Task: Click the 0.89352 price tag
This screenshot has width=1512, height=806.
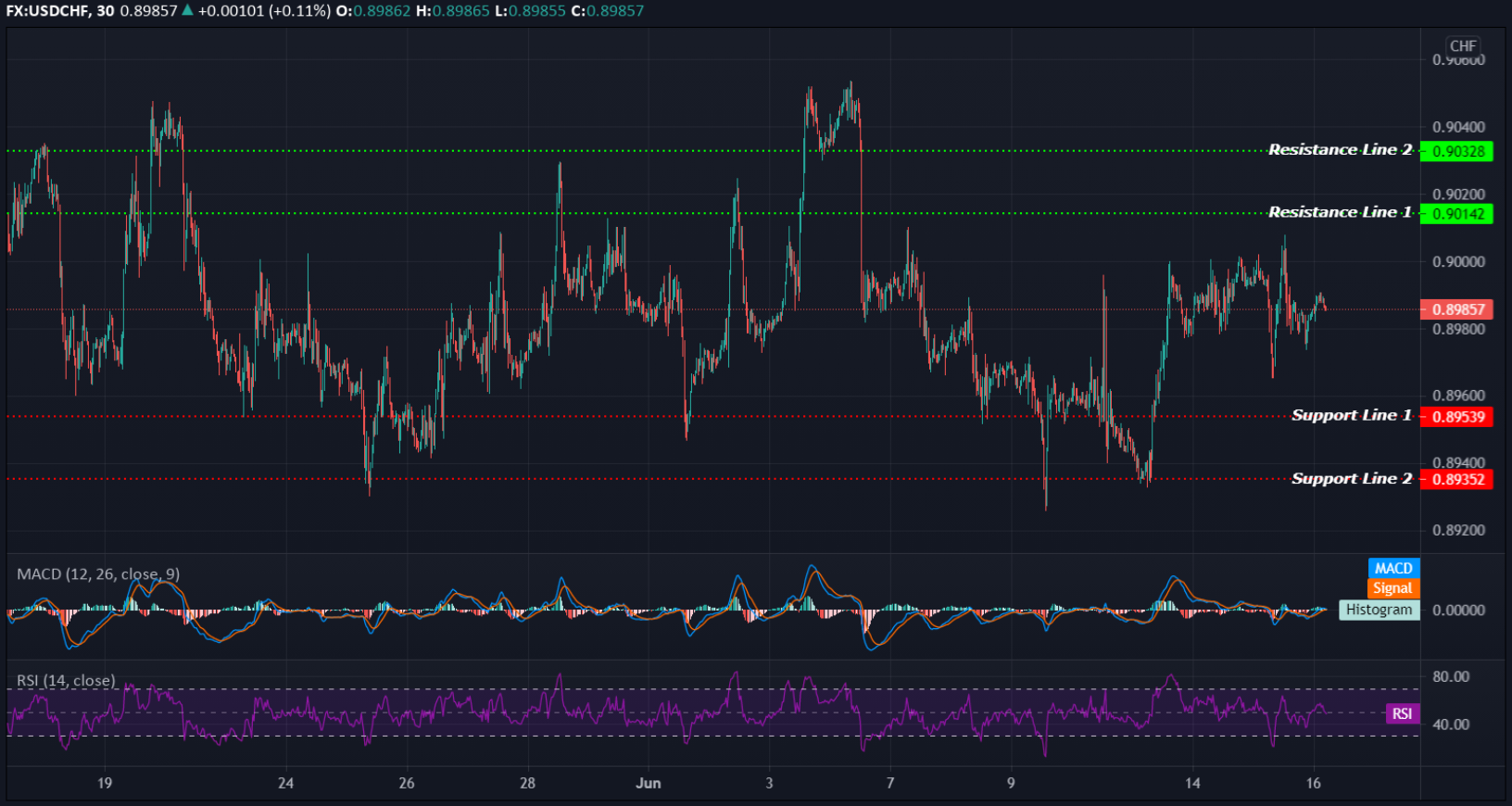Action: (1456, 480)
